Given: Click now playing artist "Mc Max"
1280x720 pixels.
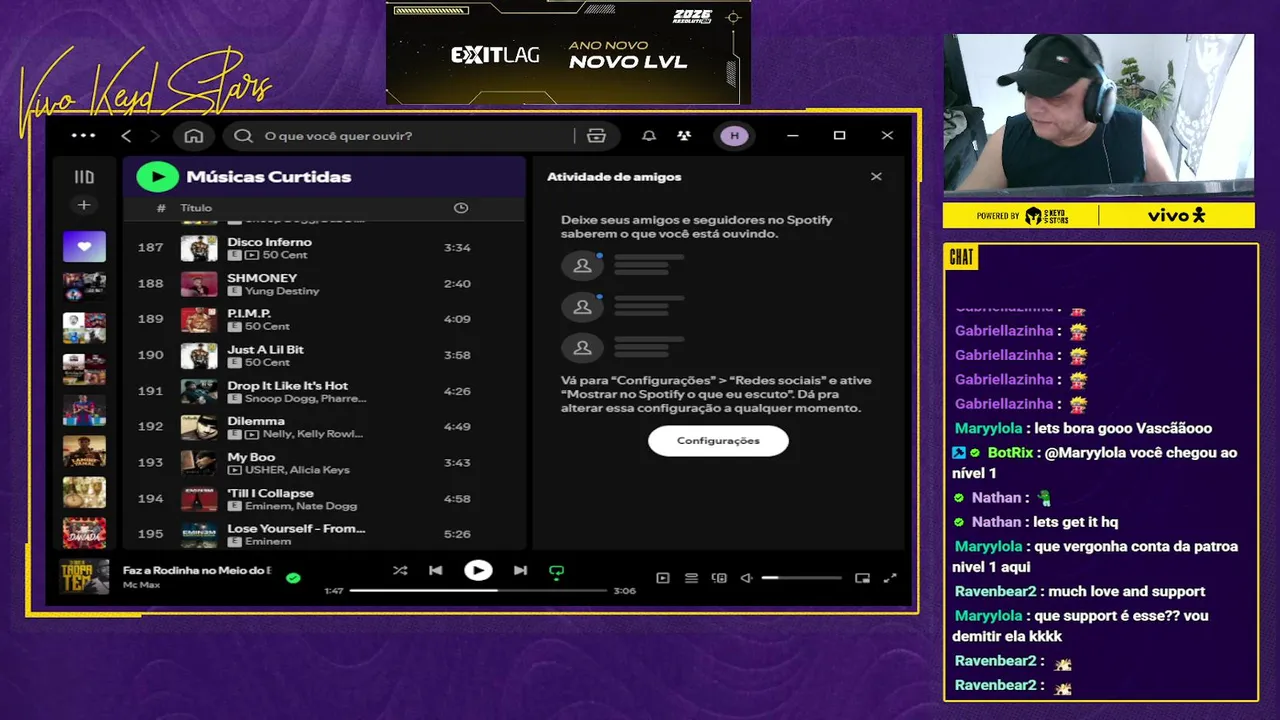Looking at the screenshot, I should click(x=142, y=584).
